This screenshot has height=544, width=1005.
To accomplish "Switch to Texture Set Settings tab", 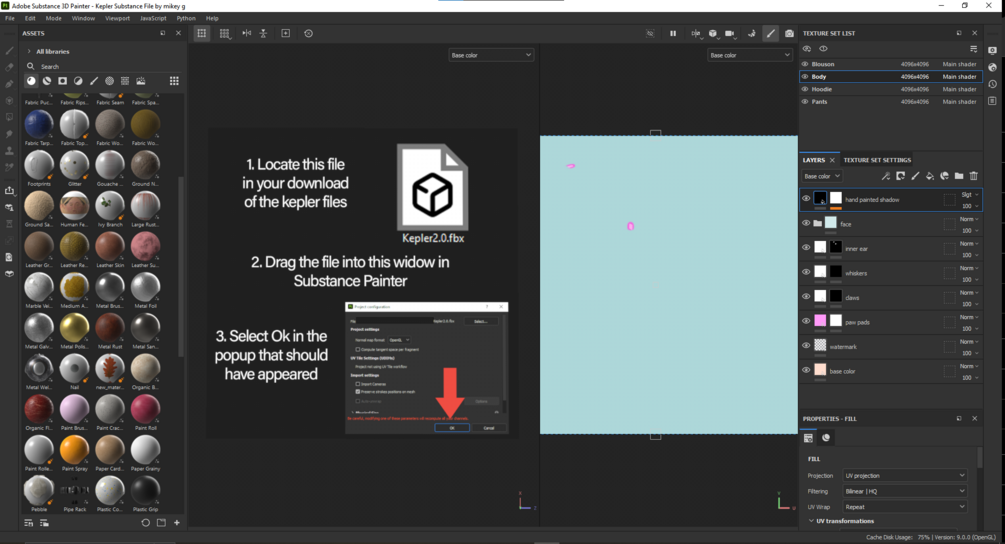I will [877, 160].
